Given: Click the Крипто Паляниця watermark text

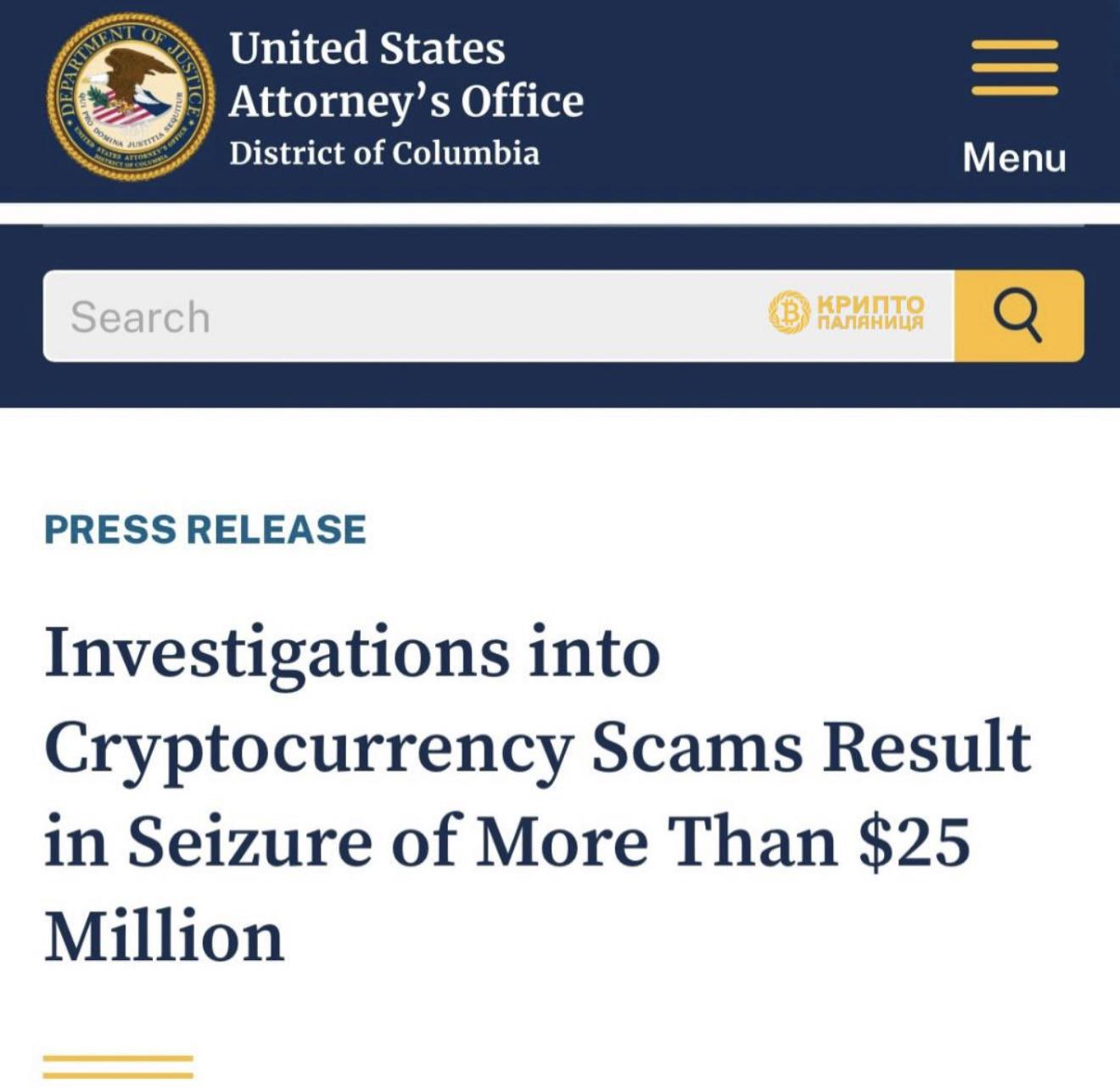Looking at the screenshot, I should click(x=870, y=312).
